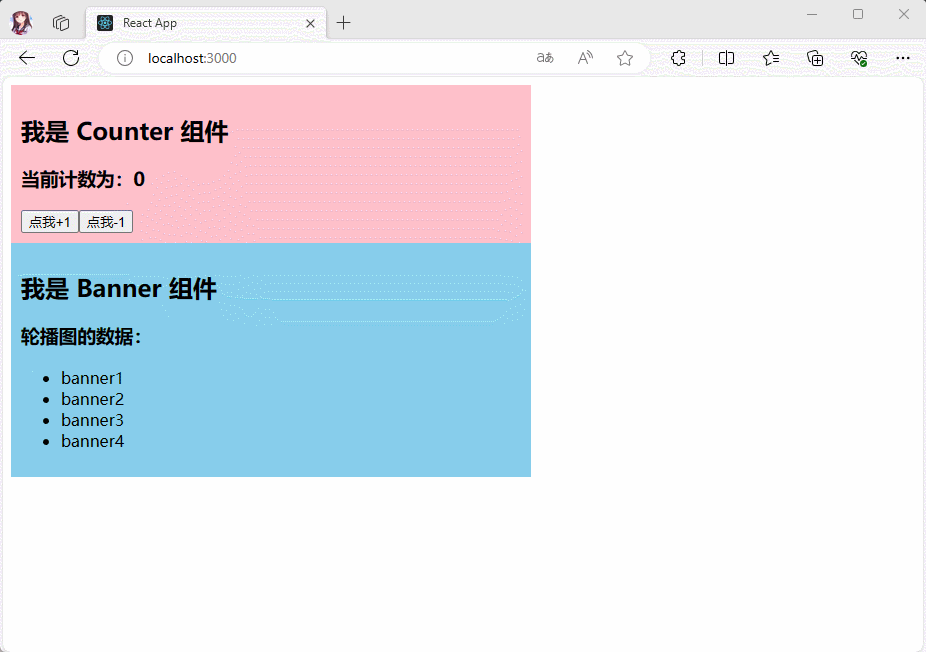Screen dimensions: 926x652
Task: Click the browser profile avatar icon
Action: click(21, 22)
